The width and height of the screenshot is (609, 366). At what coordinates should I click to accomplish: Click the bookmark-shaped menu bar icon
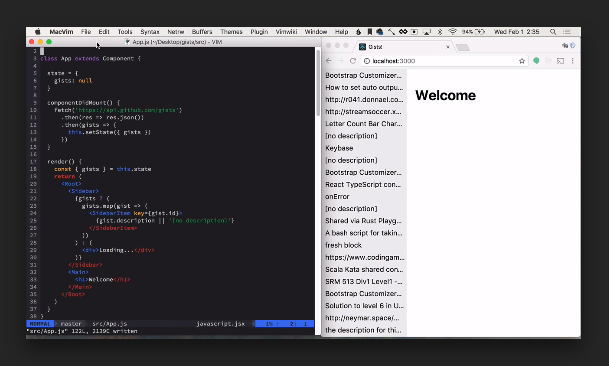point(369,32)
